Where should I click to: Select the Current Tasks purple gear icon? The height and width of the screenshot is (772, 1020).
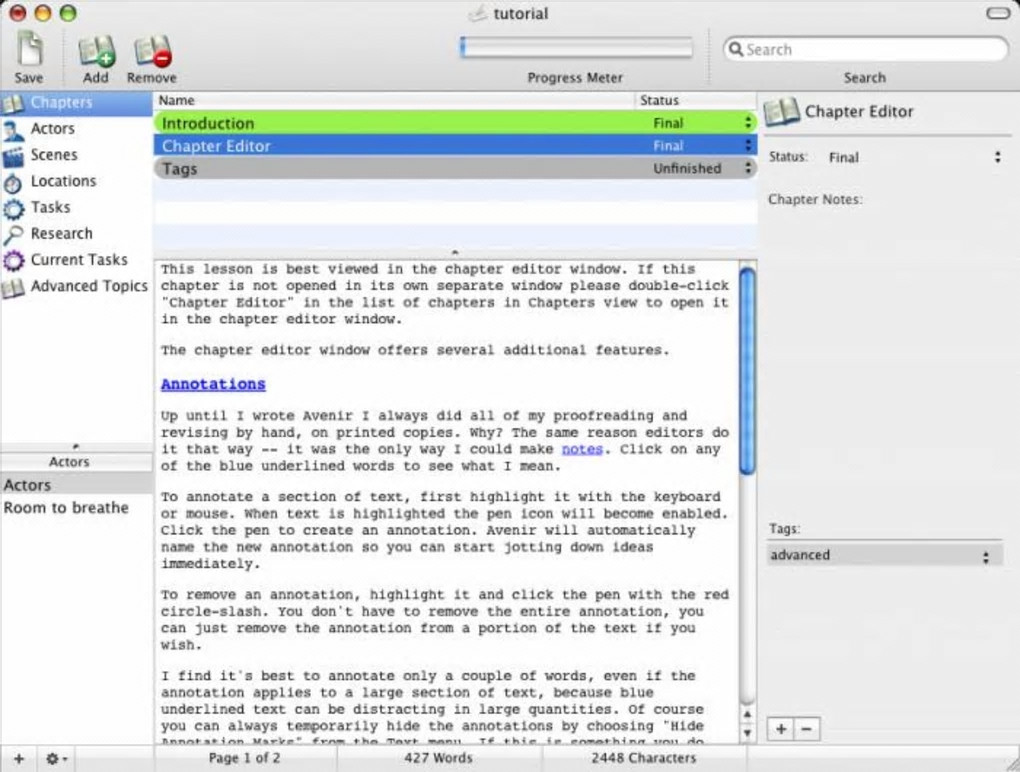pyautogui.click(x=13, y=261)
